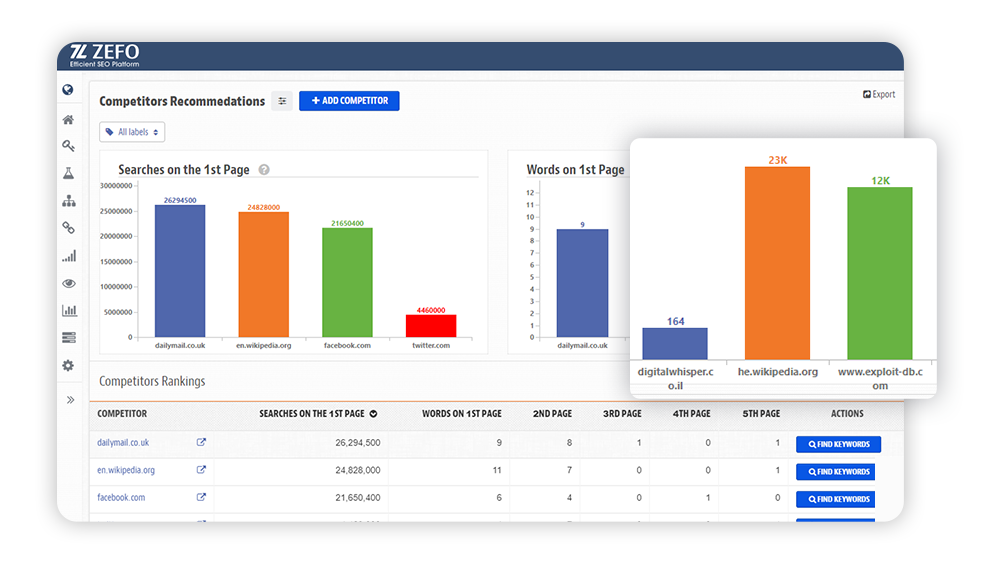Click the exploit-db.com bar labeled 12K
The width and height of the screenshot is (1000, 565).
879,274
